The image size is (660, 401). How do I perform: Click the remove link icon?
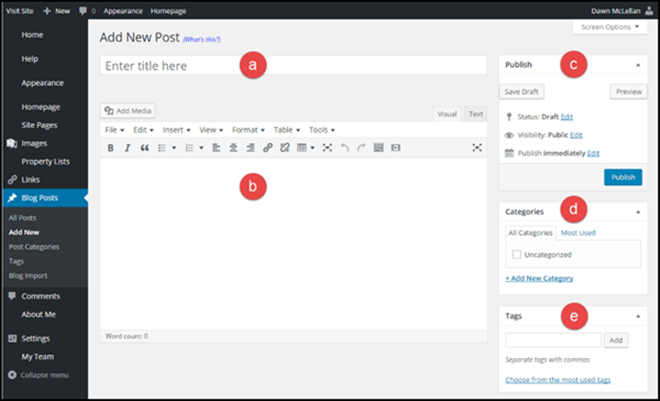click(284, 148)
